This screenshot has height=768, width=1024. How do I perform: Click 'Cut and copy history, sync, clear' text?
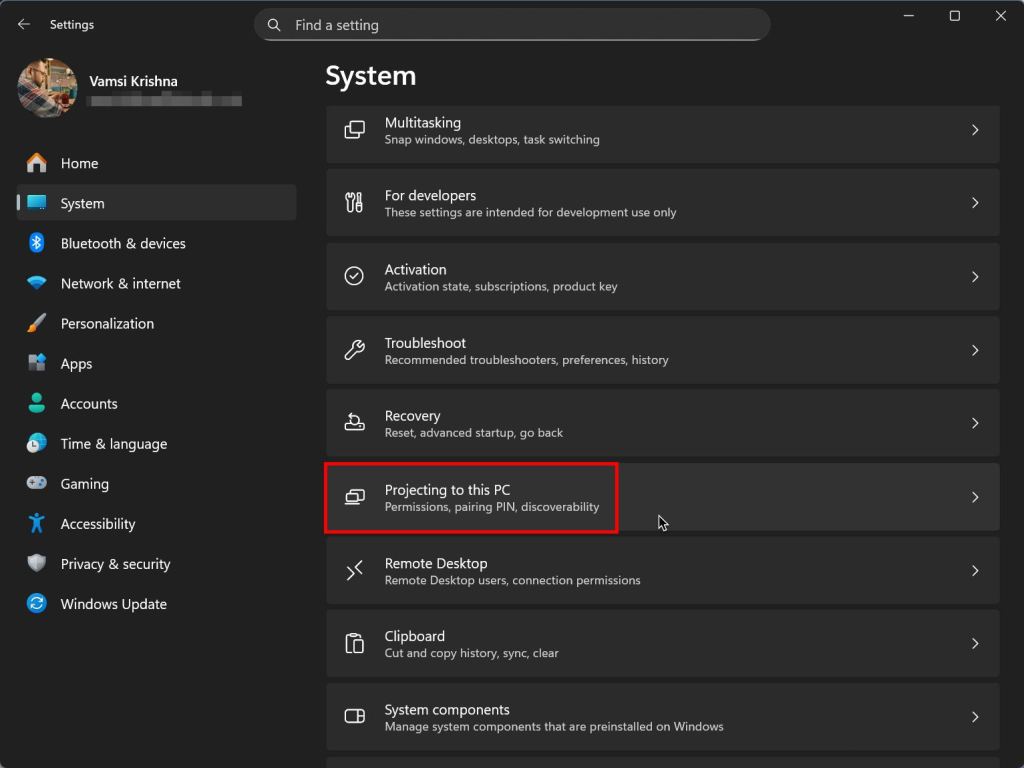(472, 653)
